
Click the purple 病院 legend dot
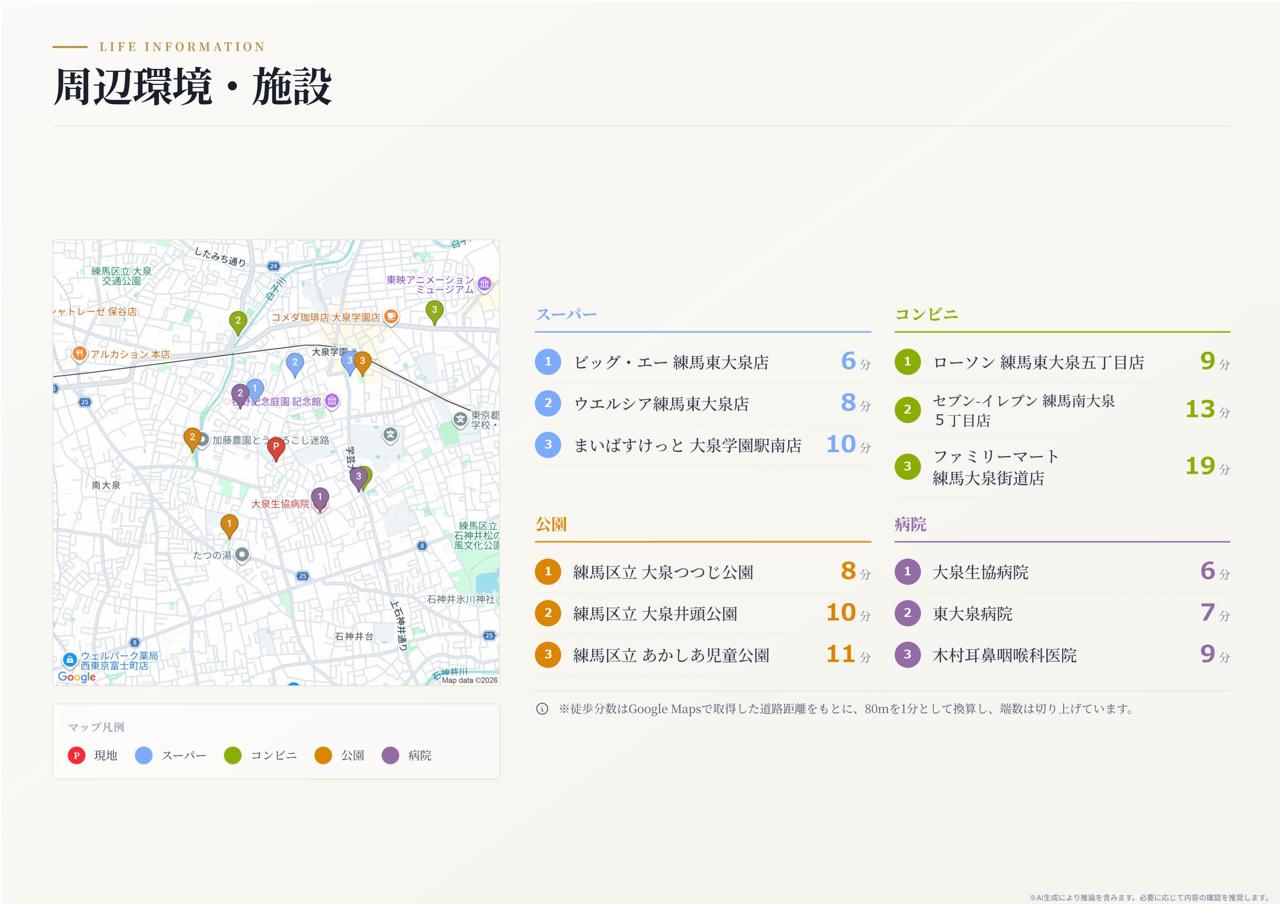(x=390, y=755)
